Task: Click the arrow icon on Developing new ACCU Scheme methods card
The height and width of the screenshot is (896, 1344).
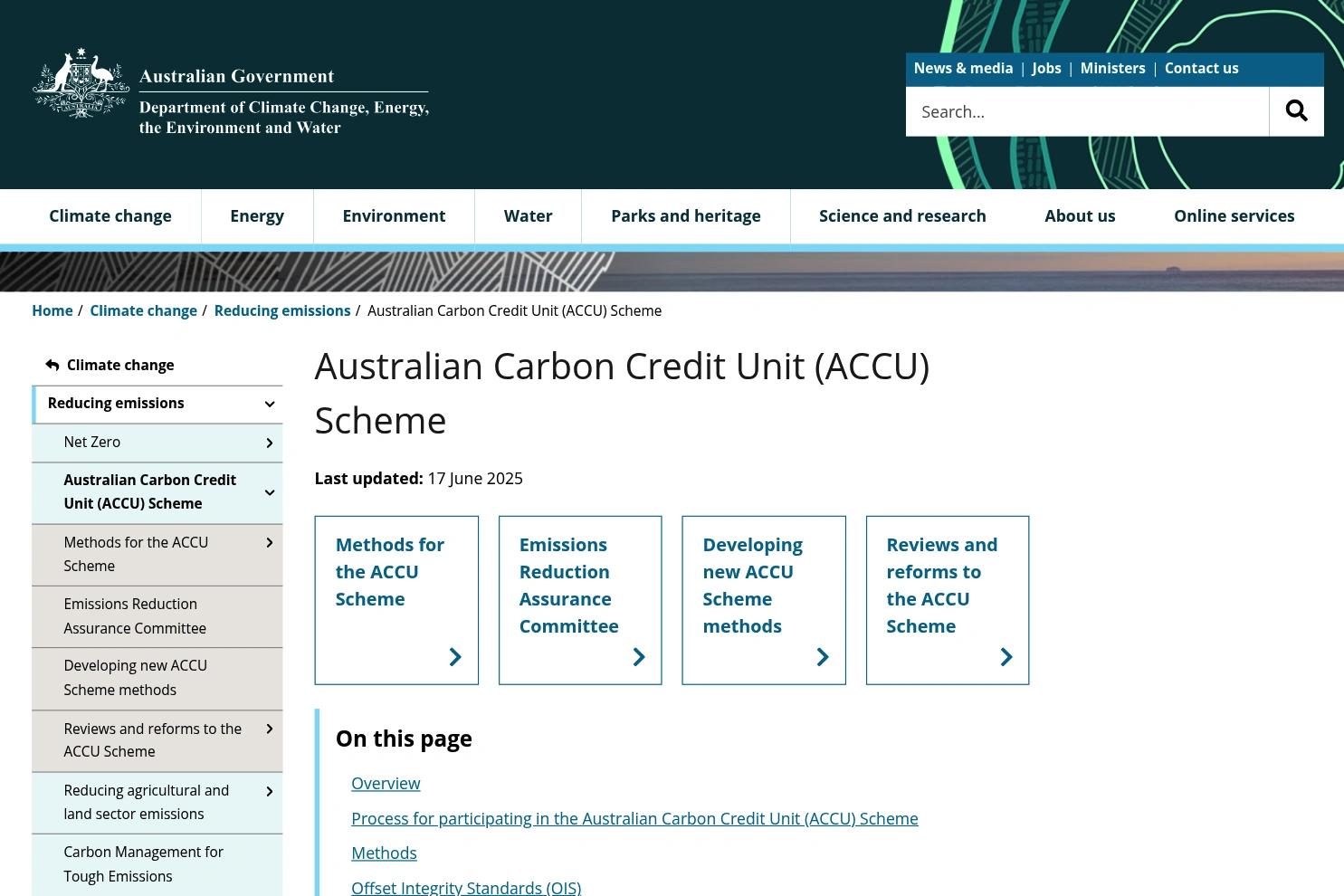Action: coord(823,657)
